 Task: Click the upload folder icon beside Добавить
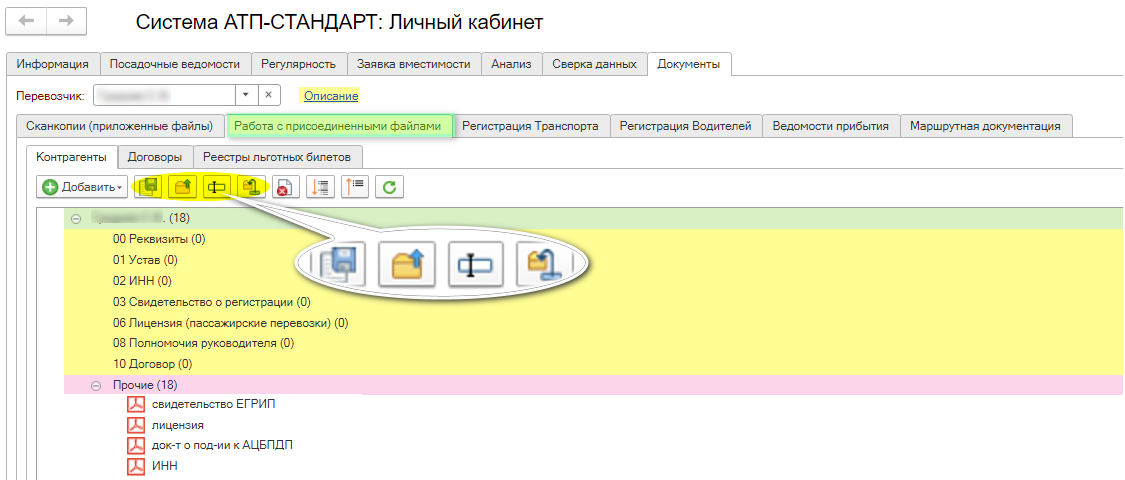pyautogui.click(x=184, y=187)
